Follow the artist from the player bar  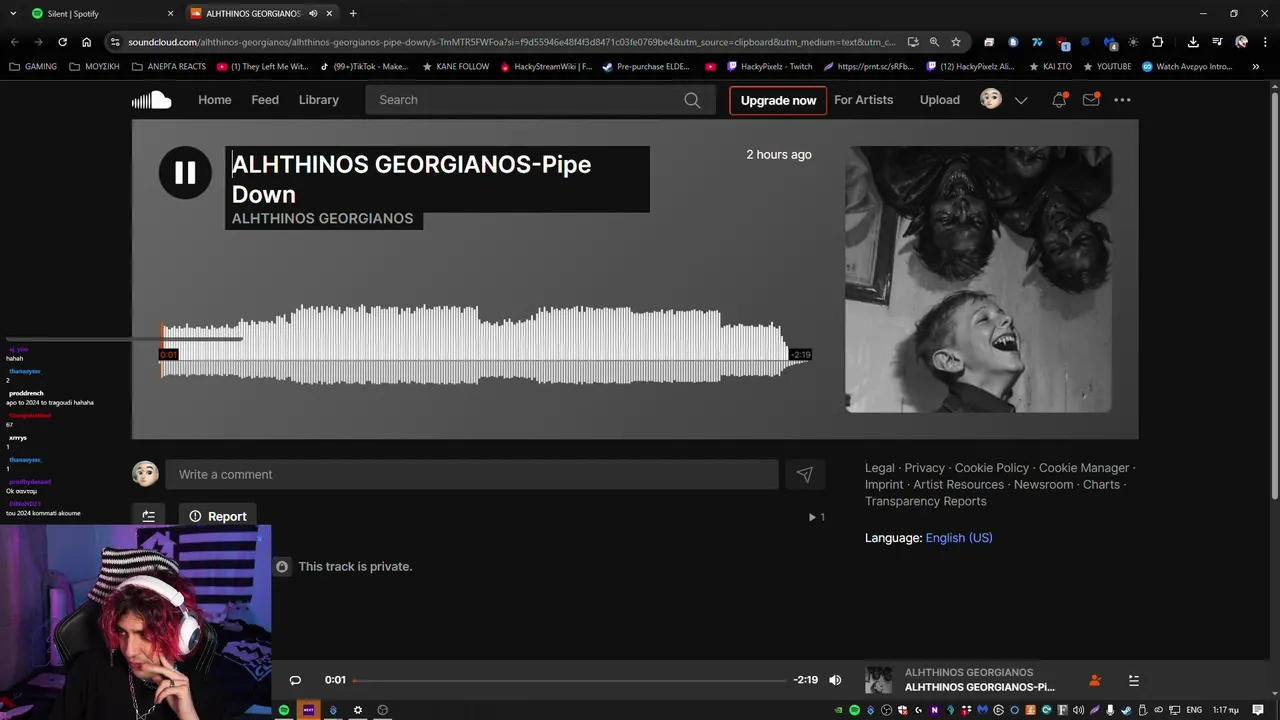(x=1095, y=680)
